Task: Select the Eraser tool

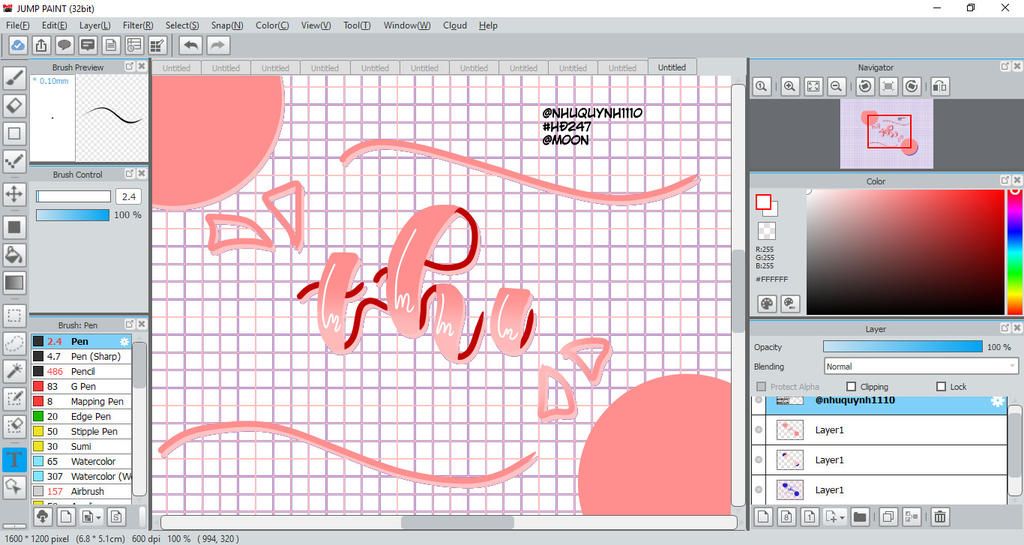Action: [x=14, y=105]
